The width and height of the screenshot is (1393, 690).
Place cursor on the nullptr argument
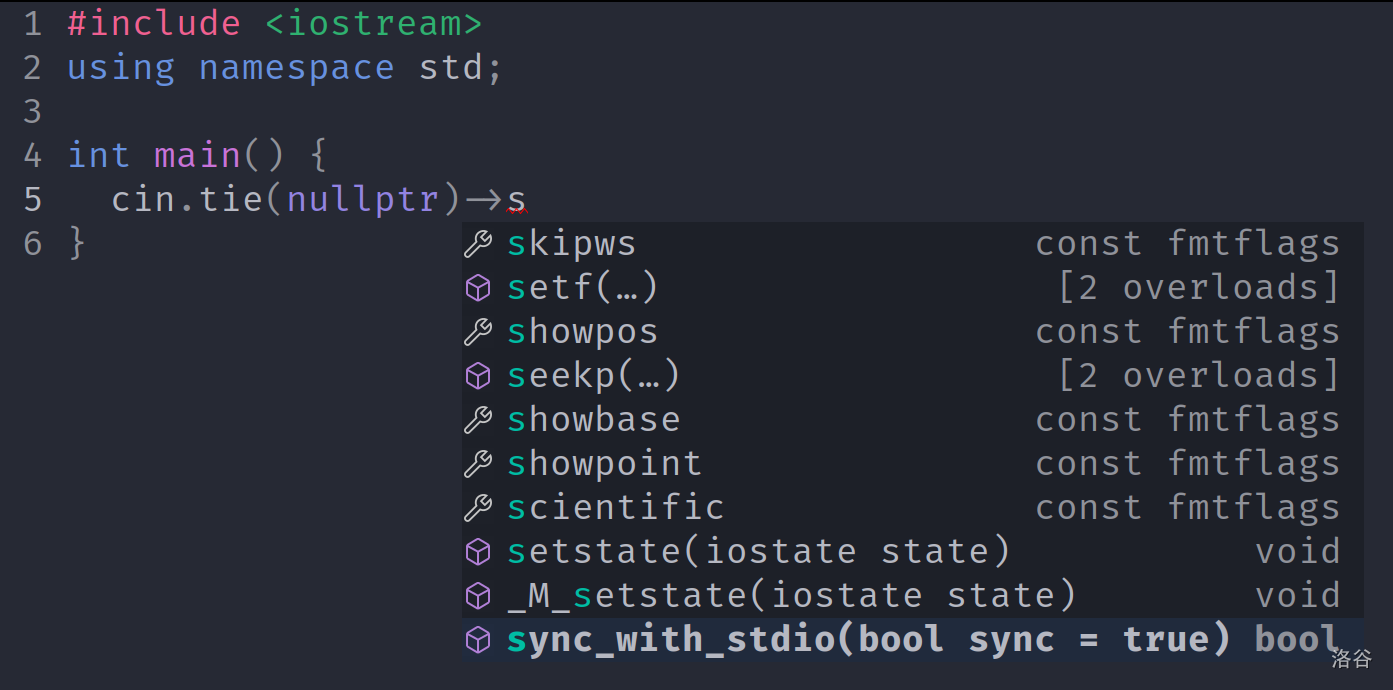(363, 200)
